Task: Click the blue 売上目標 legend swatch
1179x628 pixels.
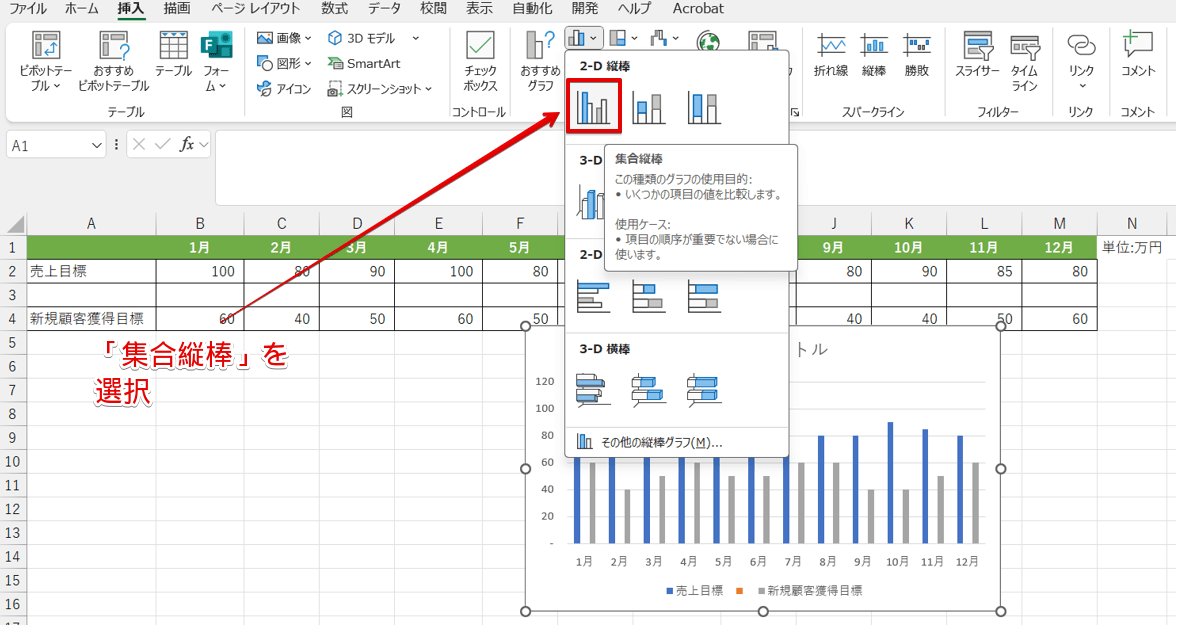Action: tap(670, 591)
